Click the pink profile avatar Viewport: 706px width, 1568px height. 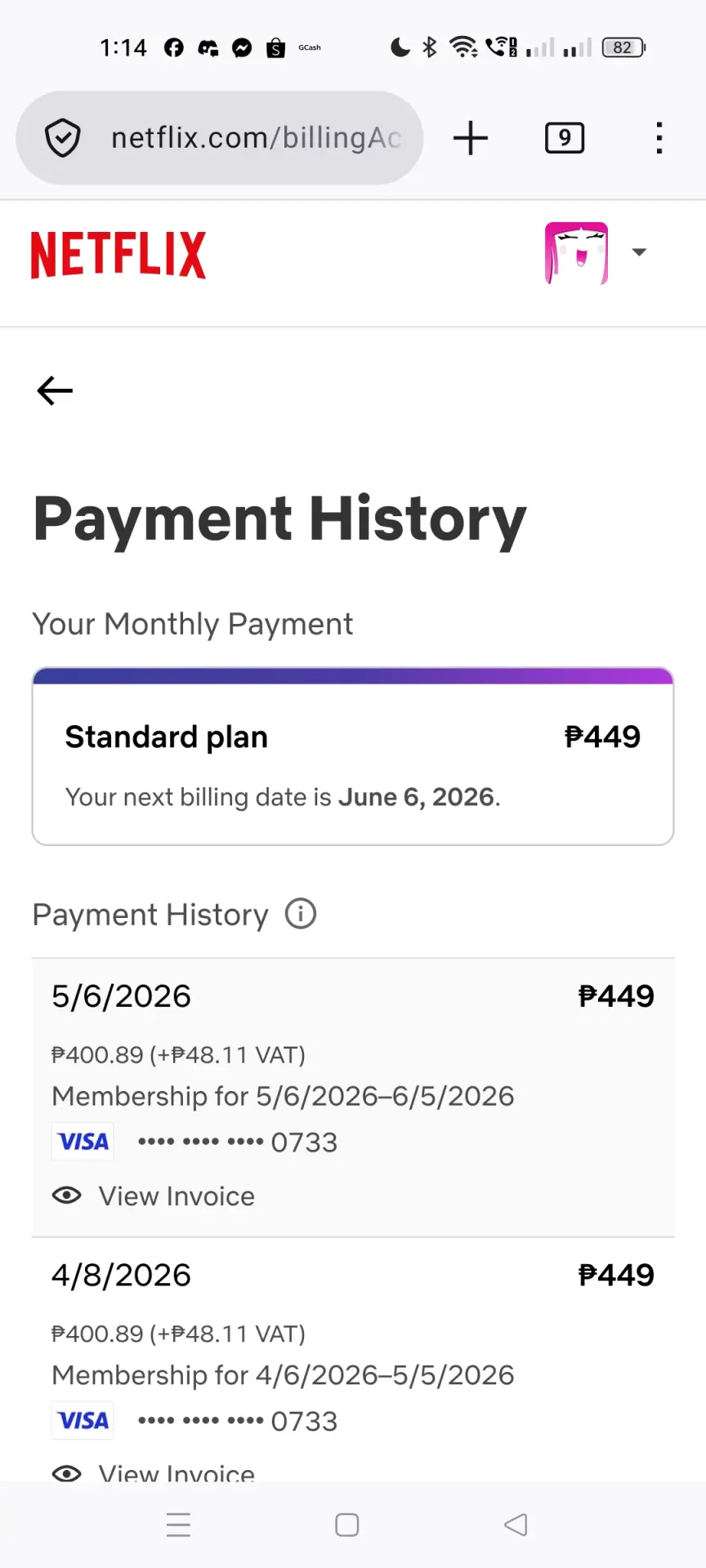click(577, 253)
